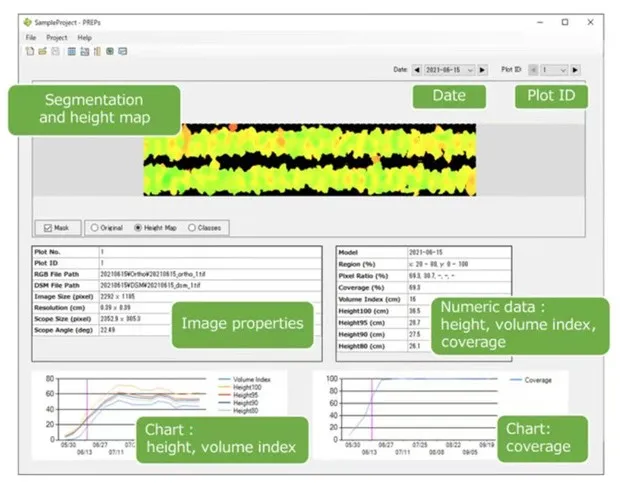This screenshot has width=620, height=483.
Task: Choose the Height Map view option
Action: click(x=138, y=228)
